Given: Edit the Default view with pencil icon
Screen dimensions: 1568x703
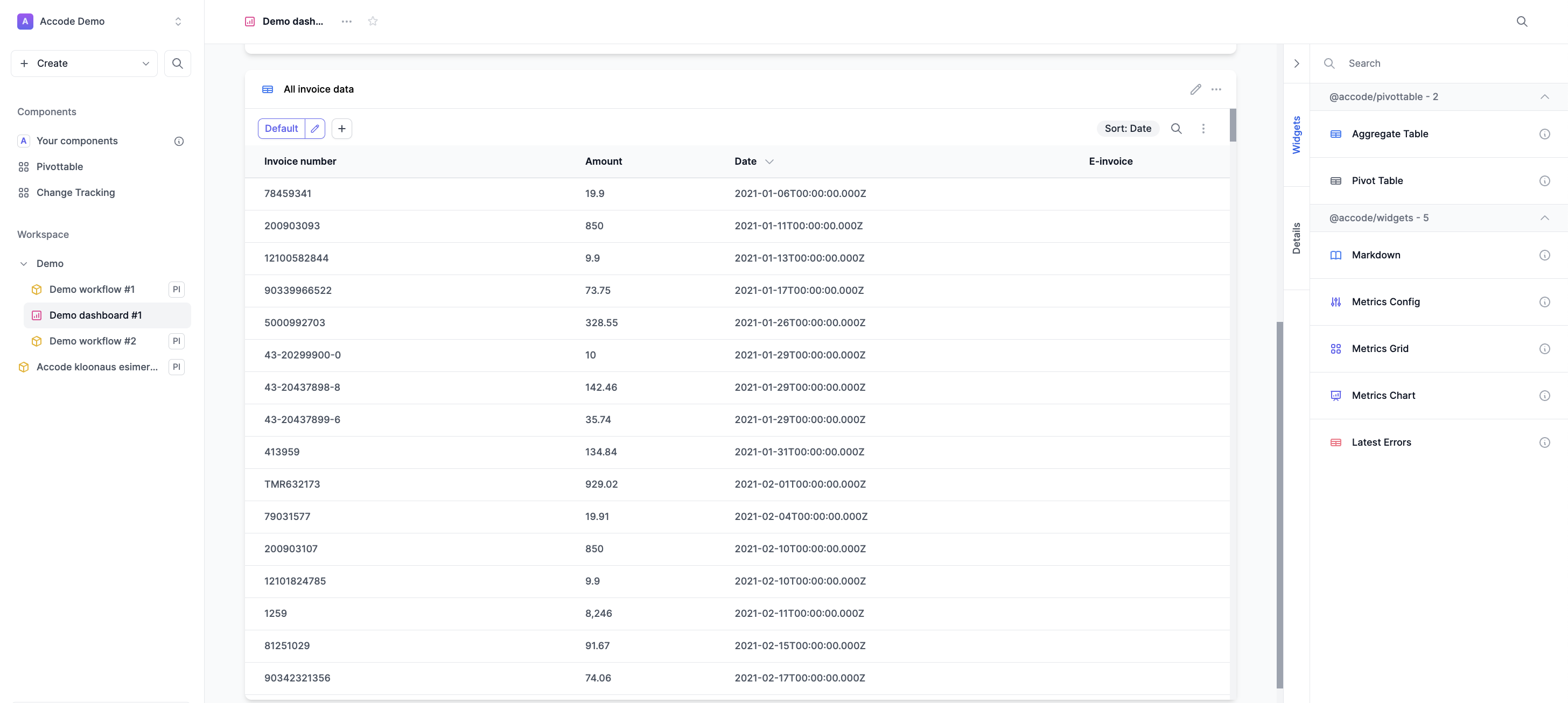Looking at the screenshot, I should (314, 129).
